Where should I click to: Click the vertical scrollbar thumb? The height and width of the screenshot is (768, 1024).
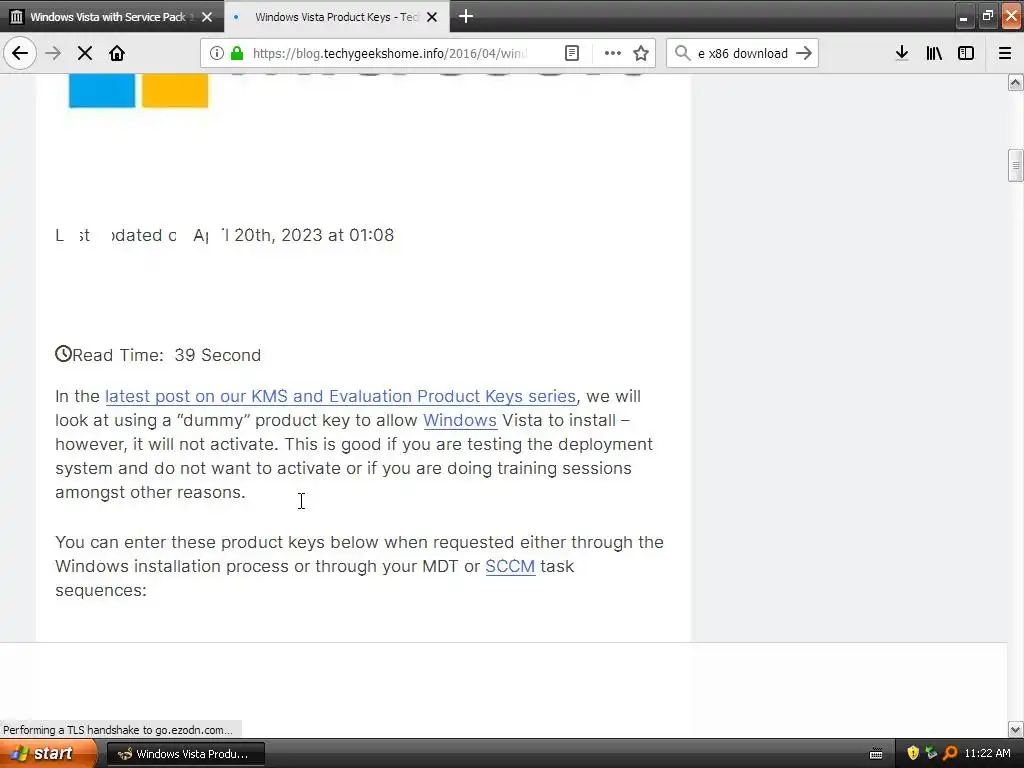pos(1015,165)
